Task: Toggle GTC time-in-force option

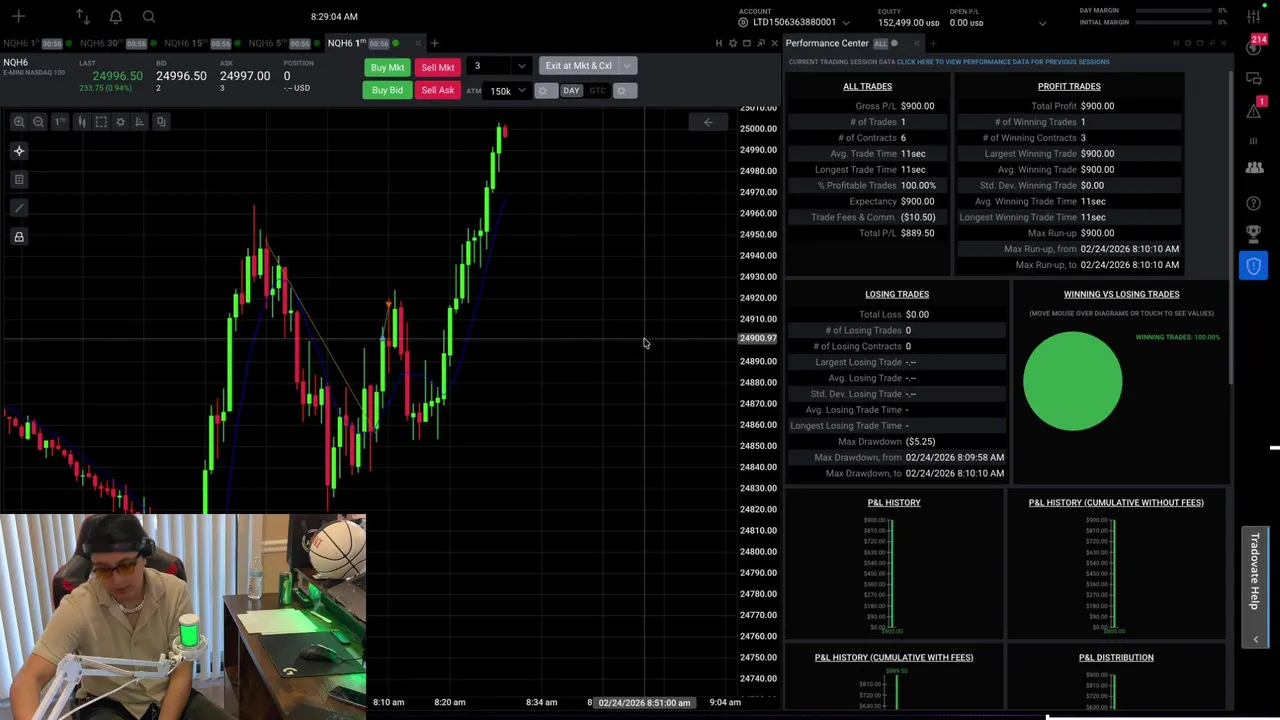Action: (x=597, y=91)
